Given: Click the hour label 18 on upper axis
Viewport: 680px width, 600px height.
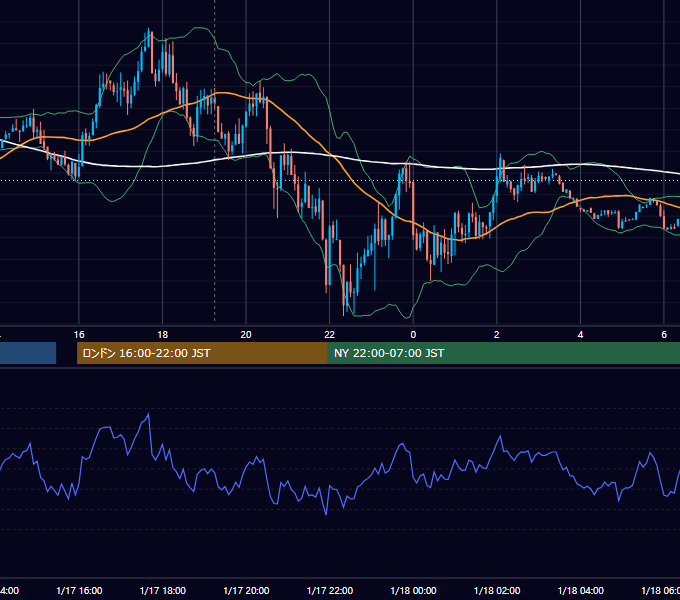Looking at the screenshot, I should tap(163, 335).
